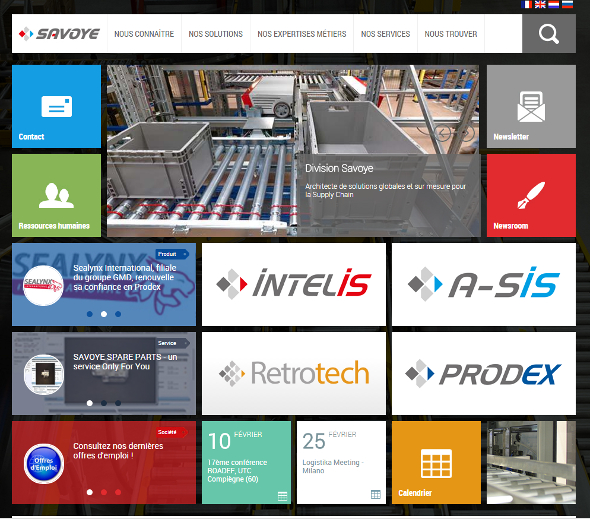This screenshot has width=590, height=519.
Task: Open the Ressources humaines people tile
Action: (x=56, y=195)
